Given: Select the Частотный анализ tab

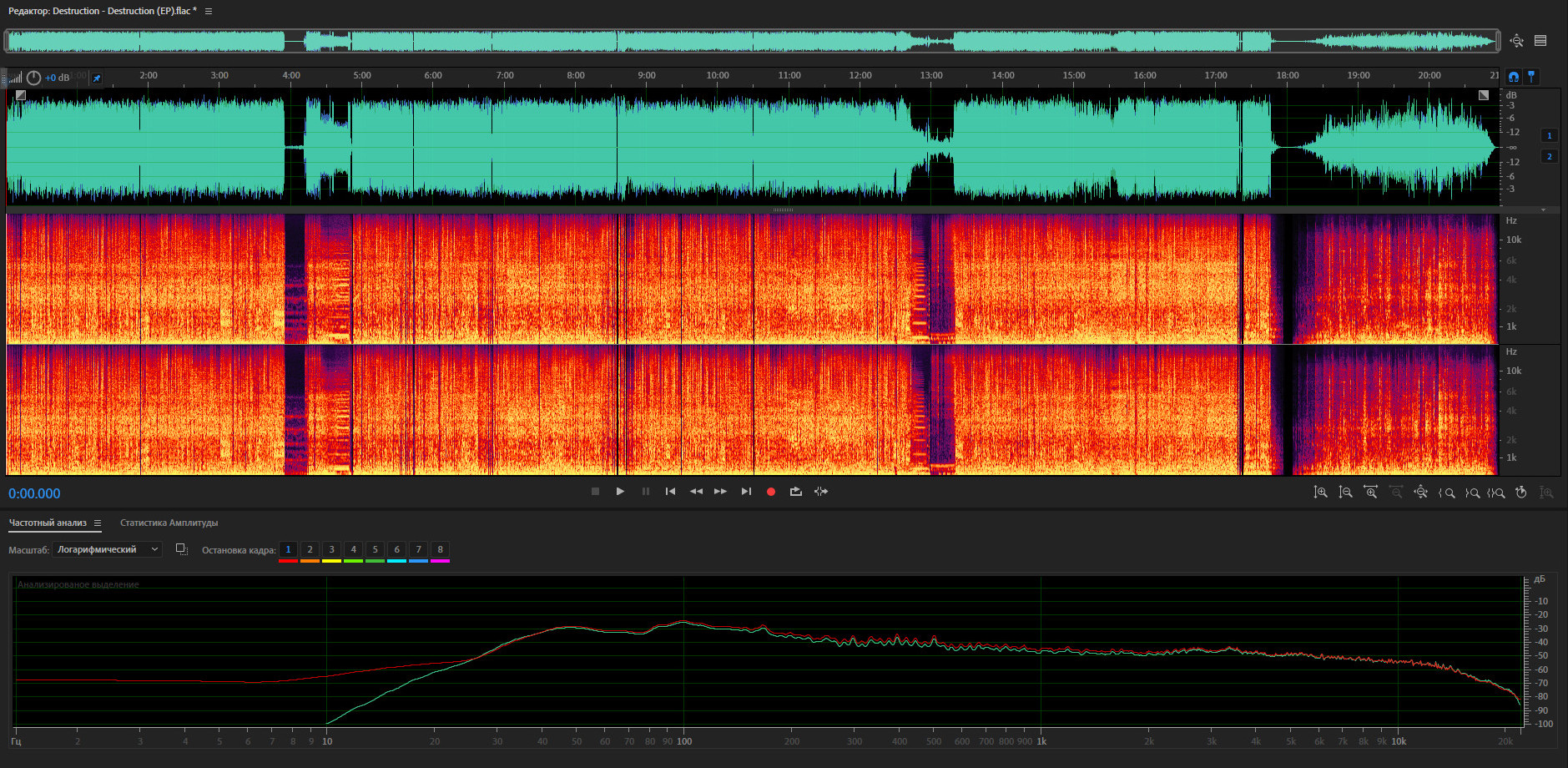Looking at the screenshot, I should coord(48,523).
